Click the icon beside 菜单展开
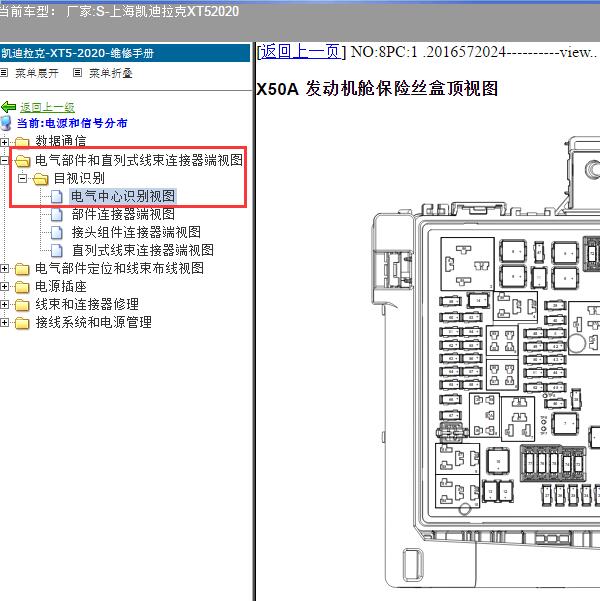 [x=4, y=72]
